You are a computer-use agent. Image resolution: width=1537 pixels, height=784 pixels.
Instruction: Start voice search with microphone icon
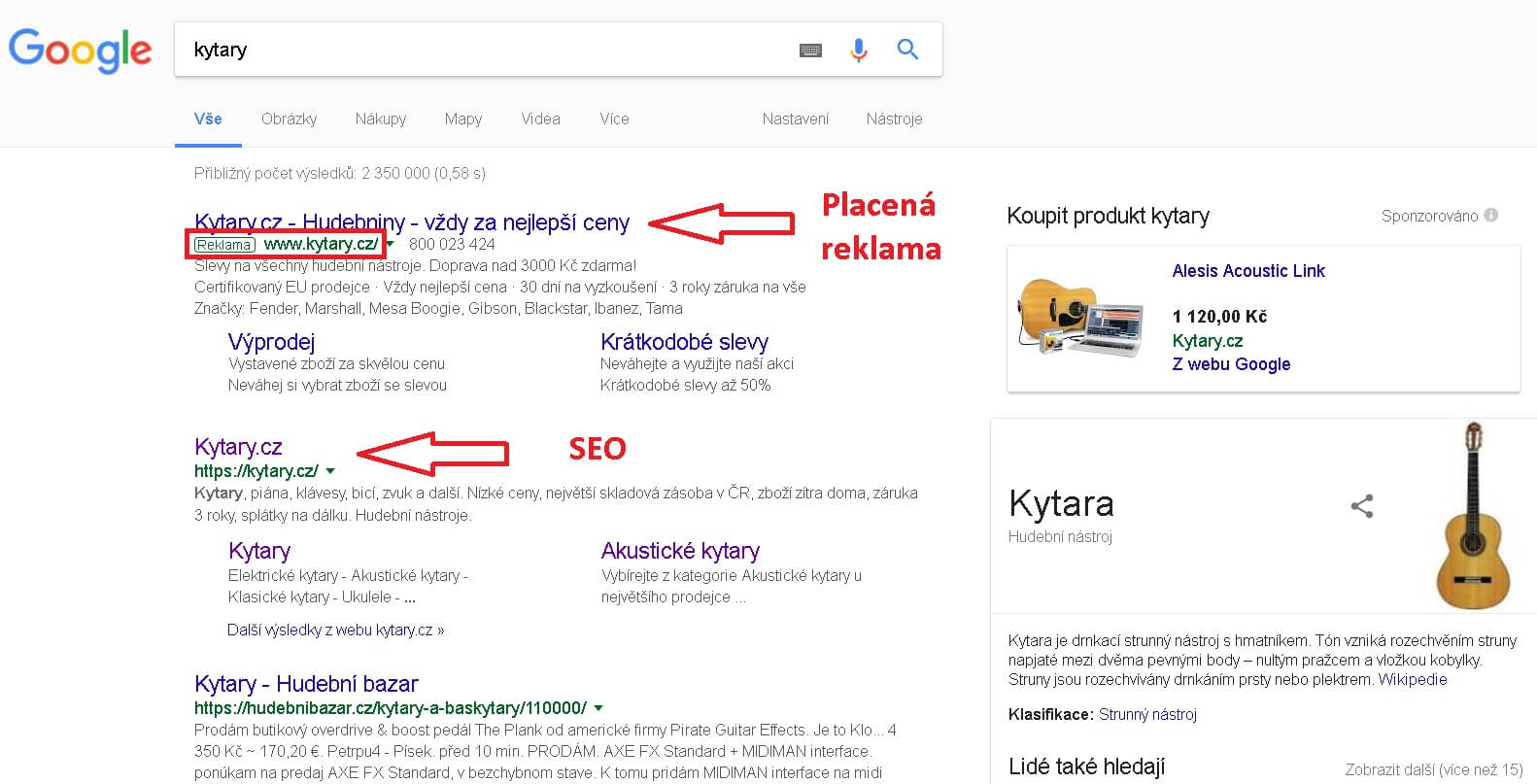click(x=858, y=50)
